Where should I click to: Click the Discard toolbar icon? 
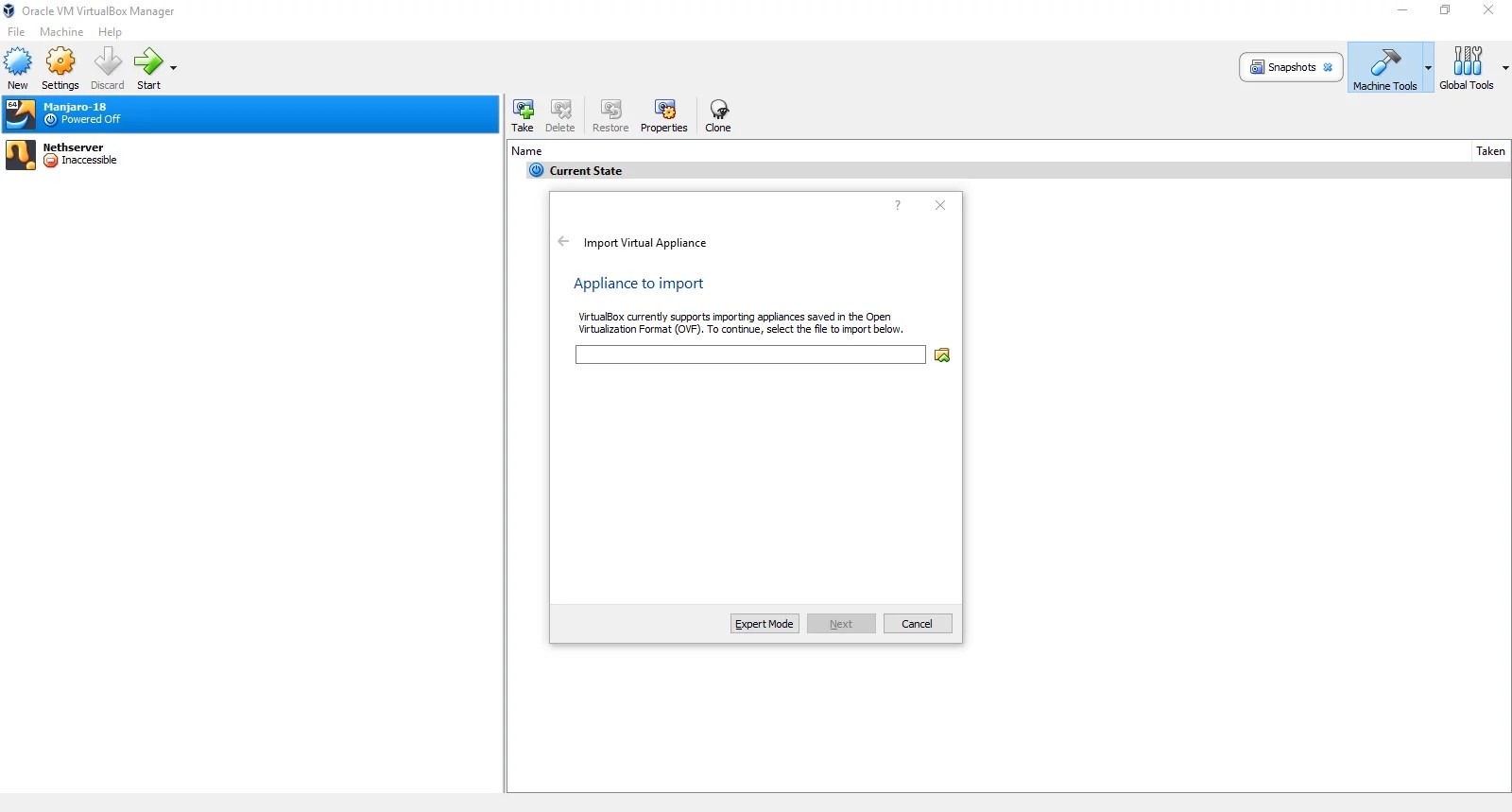tap(108, 62)
